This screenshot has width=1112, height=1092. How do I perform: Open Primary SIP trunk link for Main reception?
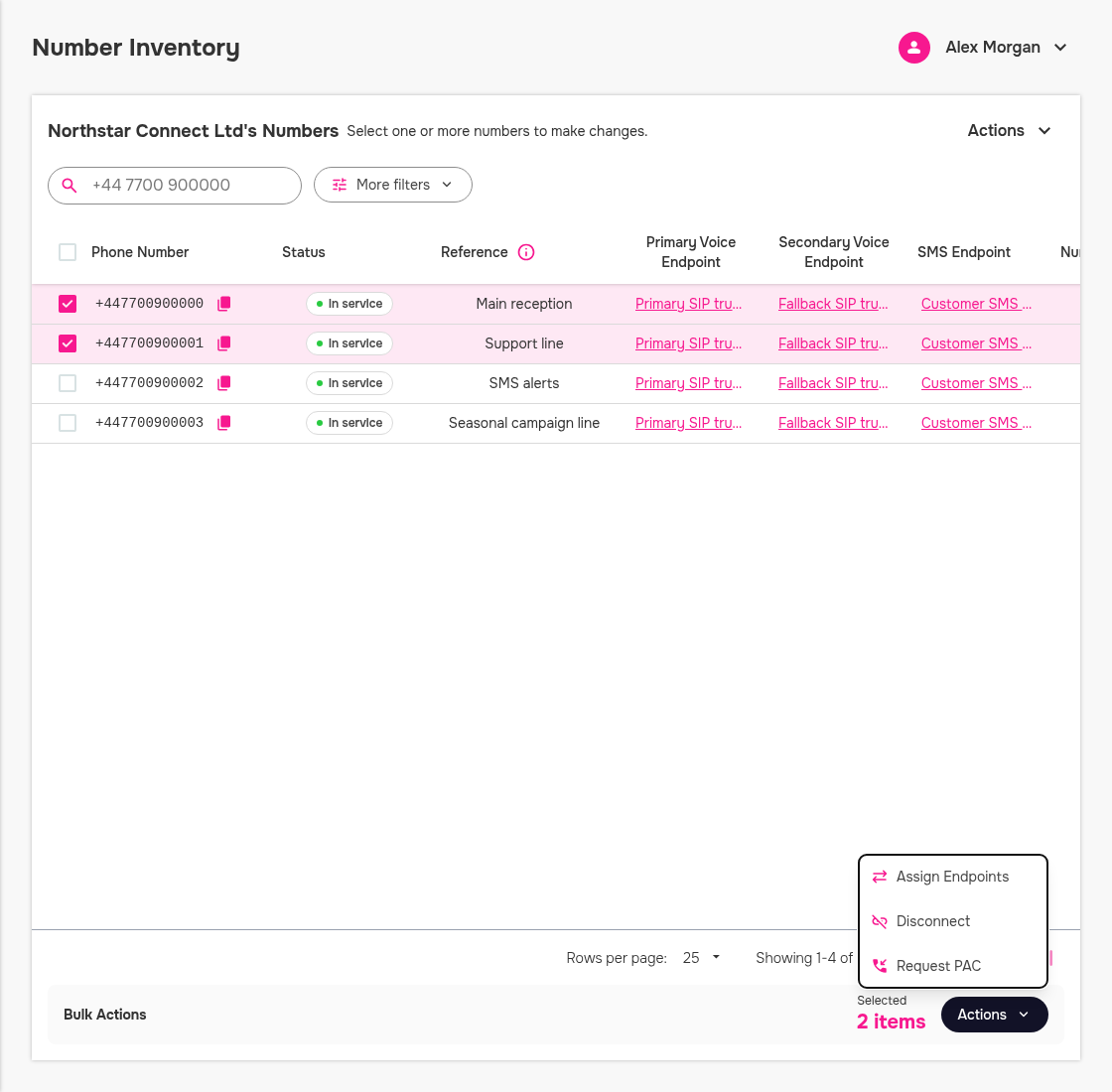[x=688, y=304]
